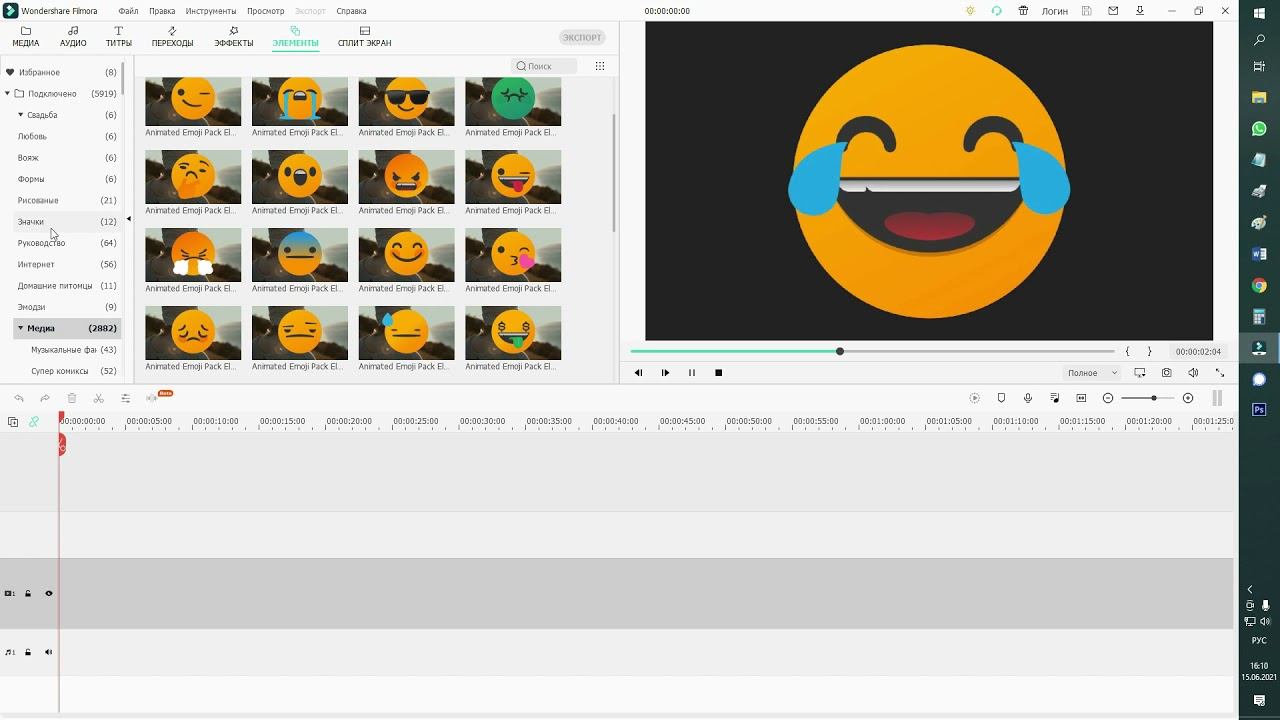This screenshot has width=1280, height=720.
Task: Switch to the СПЛИТ ЭКРАН tab
Action: tap(365, 37)
